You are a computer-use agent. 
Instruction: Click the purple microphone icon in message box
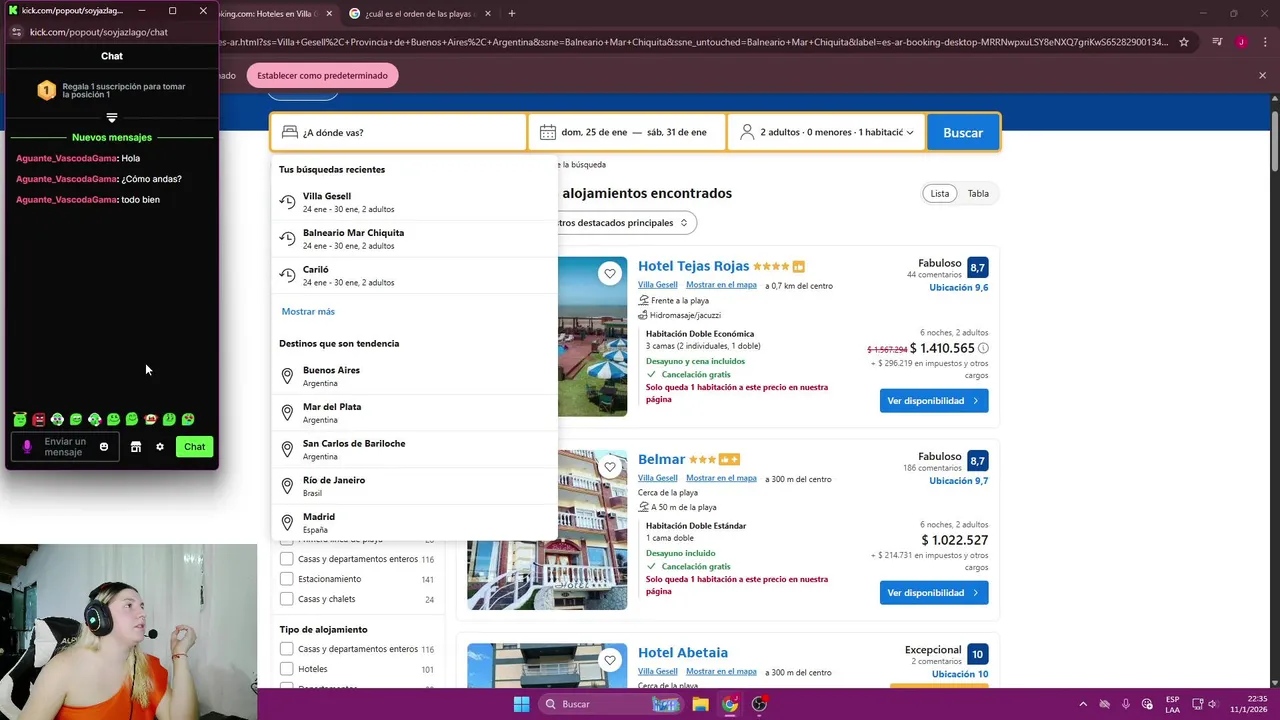tap(27, 447)
